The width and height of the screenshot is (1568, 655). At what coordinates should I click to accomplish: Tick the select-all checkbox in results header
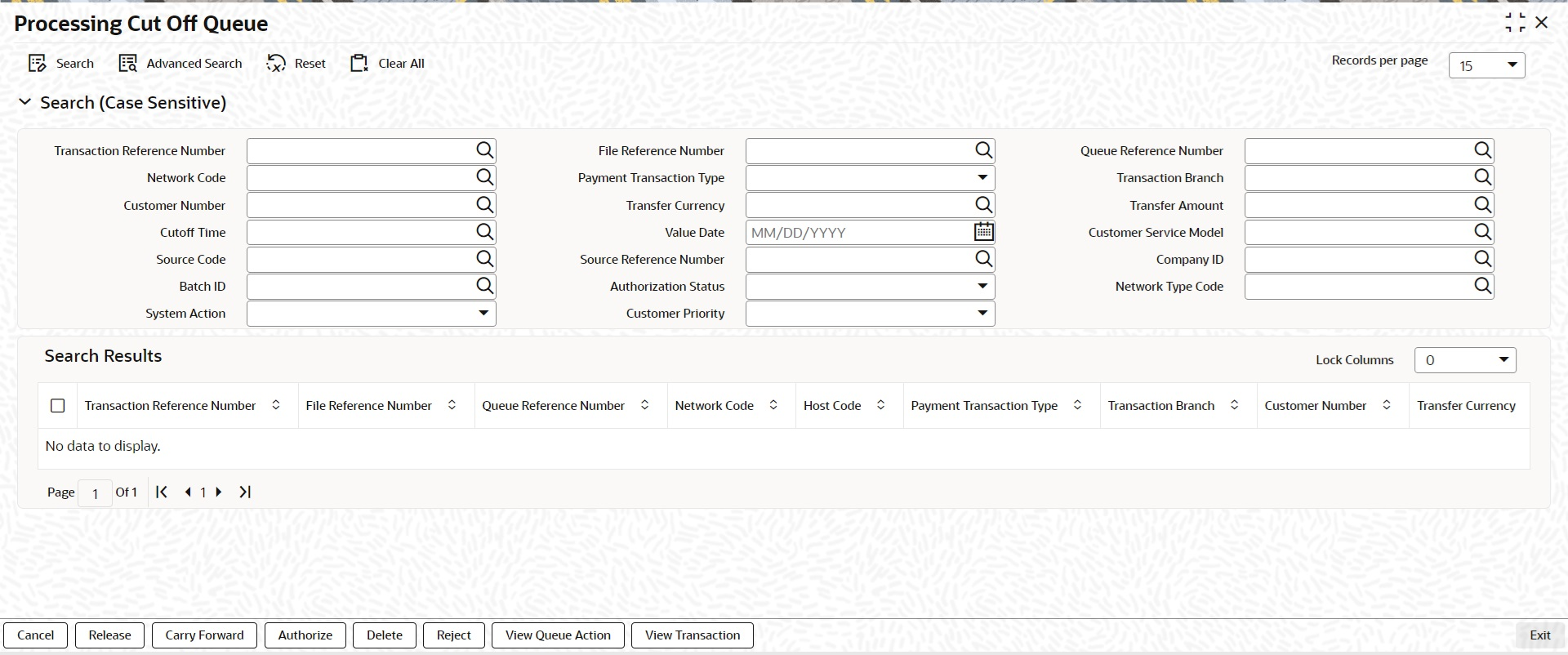point(57,406)
